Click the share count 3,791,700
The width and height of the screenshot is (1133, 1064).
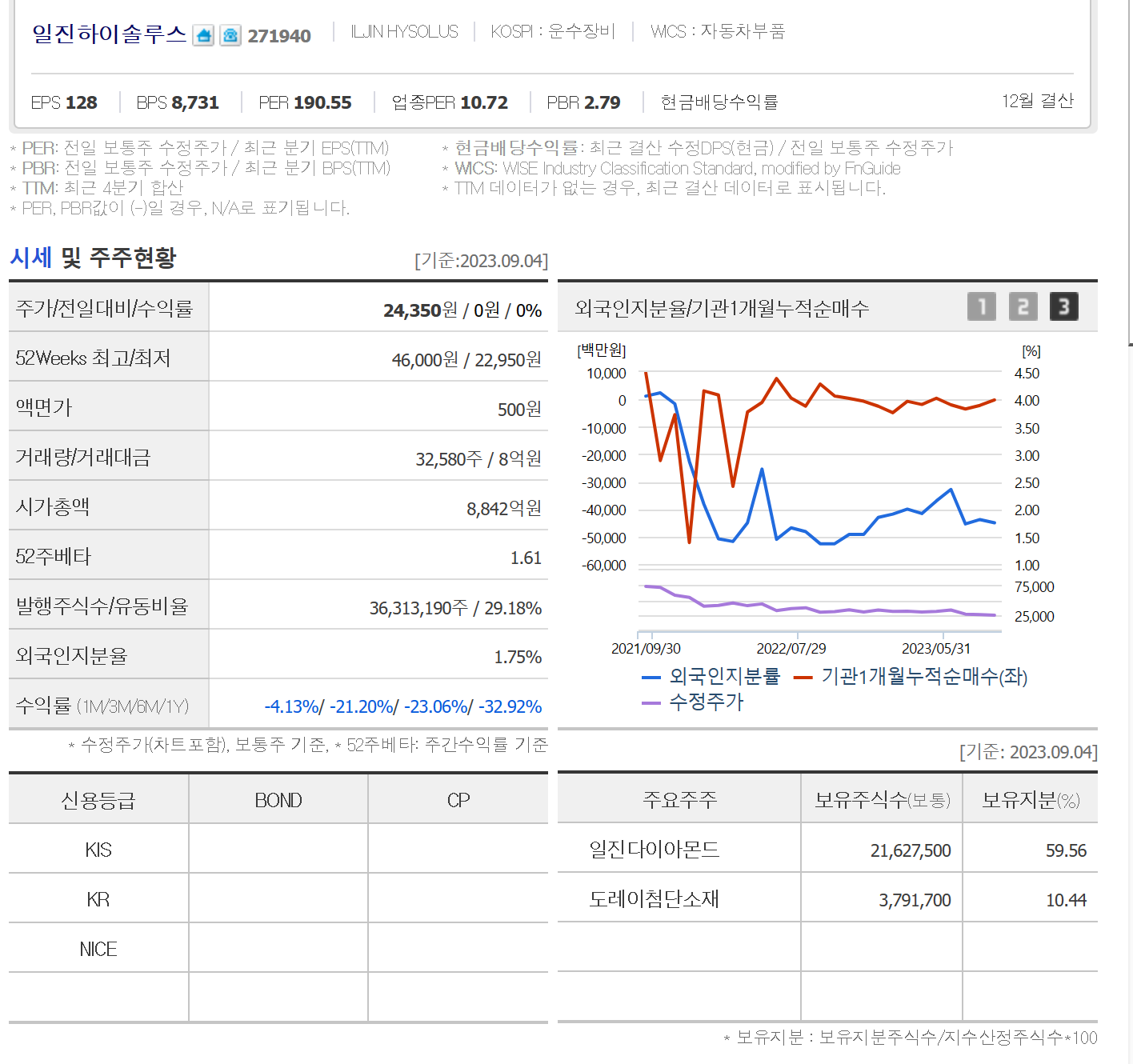[915, 900]
